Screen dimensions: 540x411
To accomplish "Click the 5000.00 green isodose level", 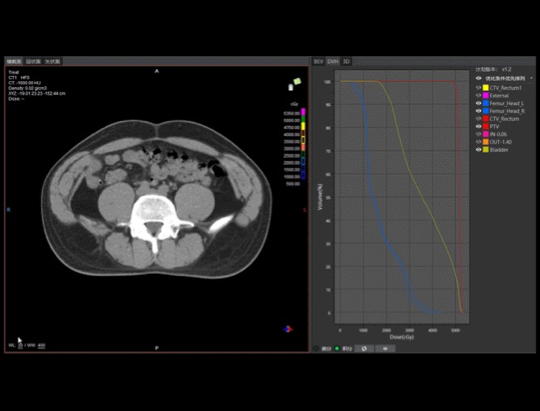I will tap(303, 119).
